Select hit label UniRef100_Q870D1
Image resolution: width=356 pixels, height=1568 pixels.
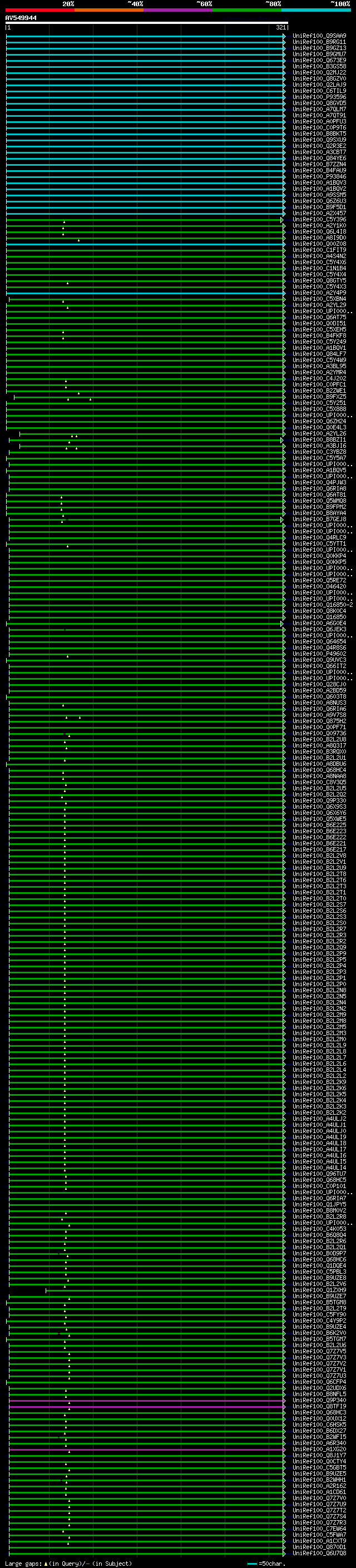click(x=319, y=1547)
